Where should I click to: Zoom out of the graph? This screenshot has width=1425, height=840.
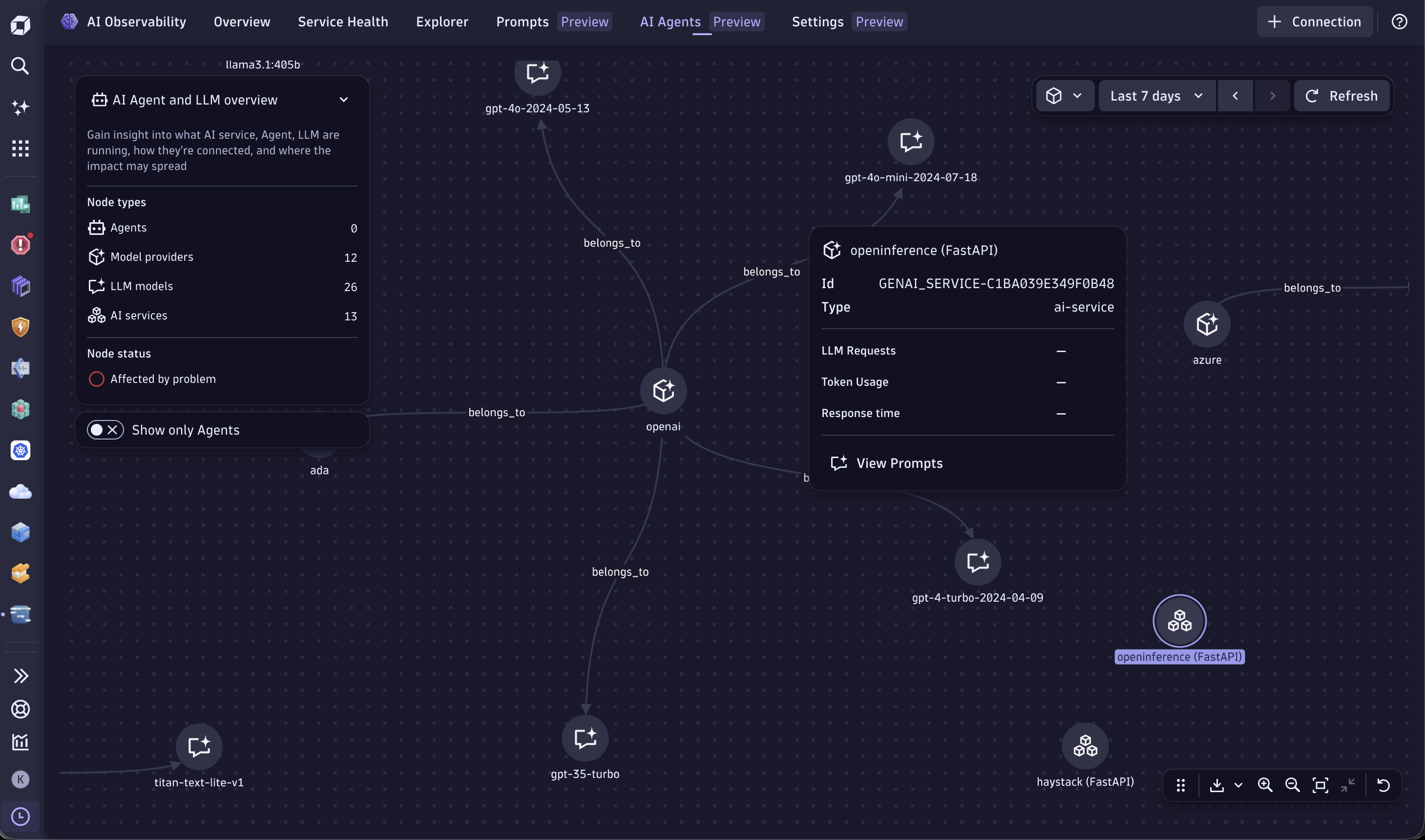(x=1293, y=785)
